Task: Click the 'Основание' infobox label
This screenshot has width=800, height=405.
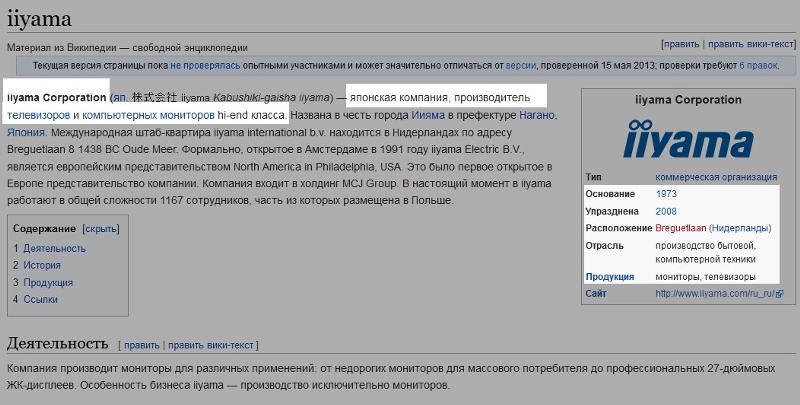Action: tap(610, 194)
